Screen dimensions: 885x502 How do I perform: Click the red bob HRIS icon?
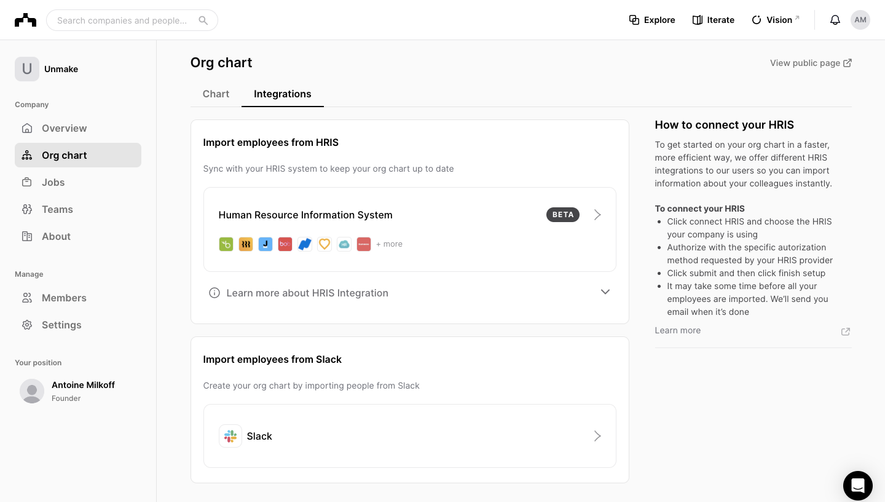coord(285,244)
